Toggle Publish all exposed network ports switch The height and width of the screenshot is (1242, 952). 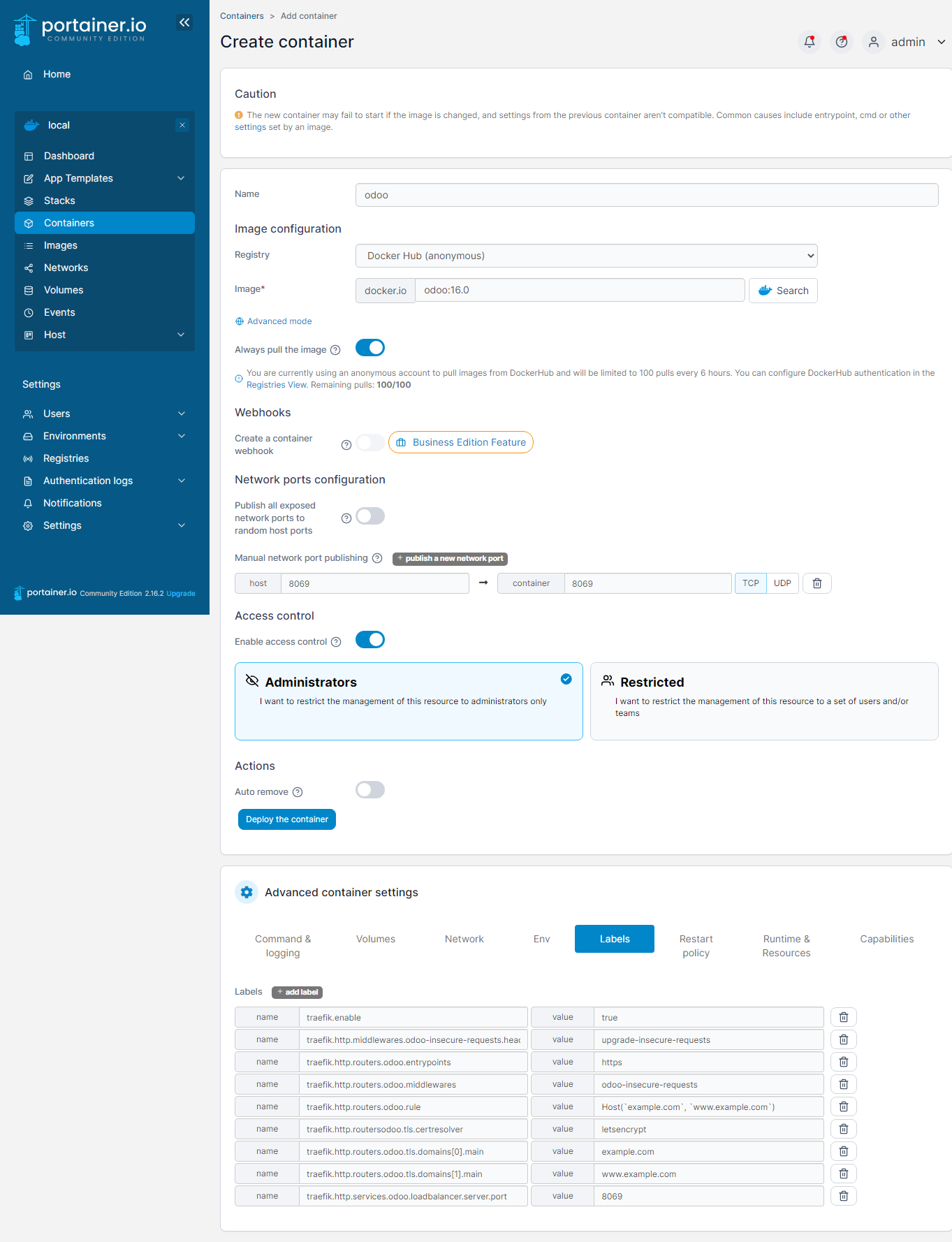[x=370, y=516]
